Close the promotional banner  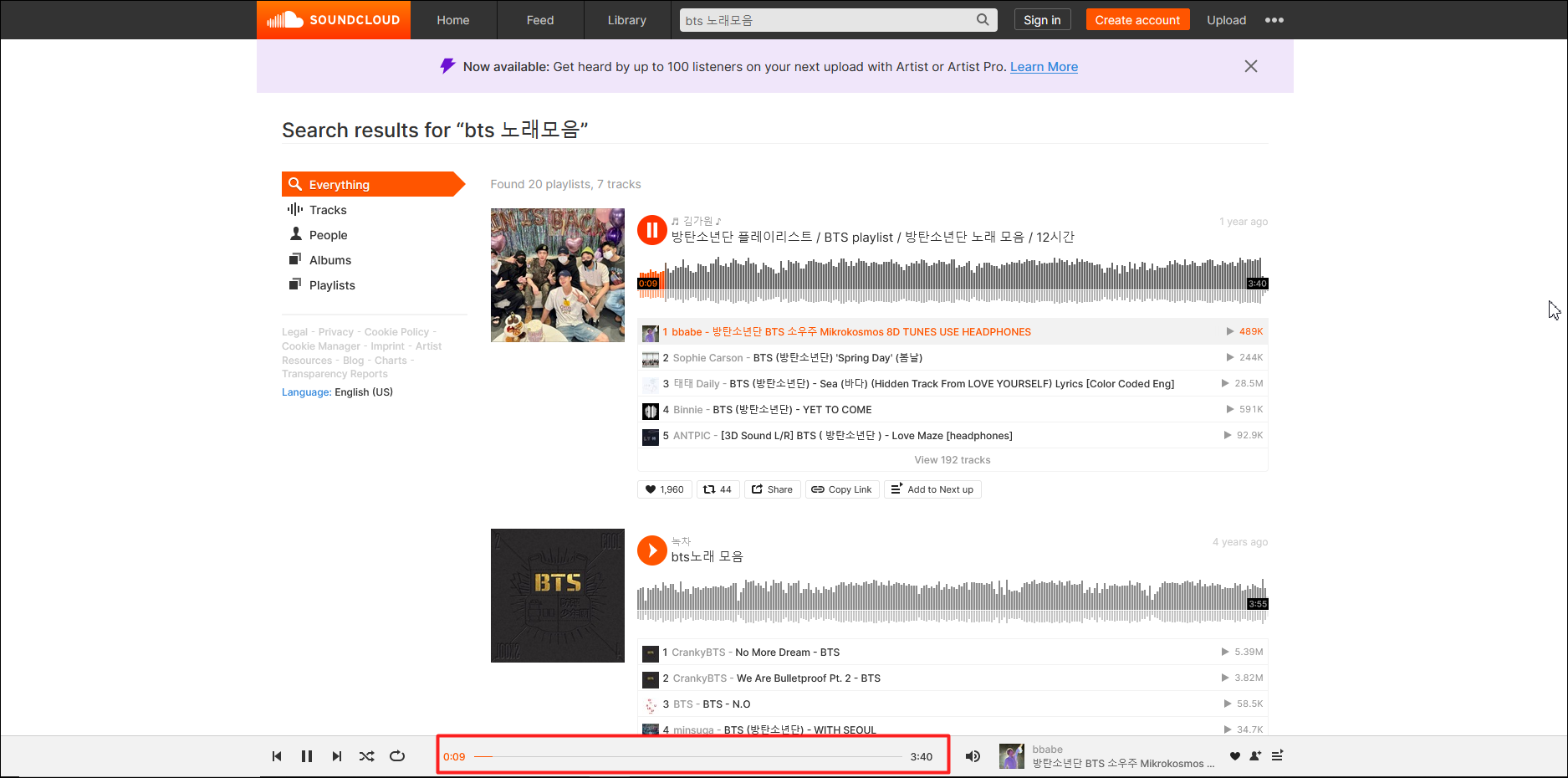point(1250,66)
